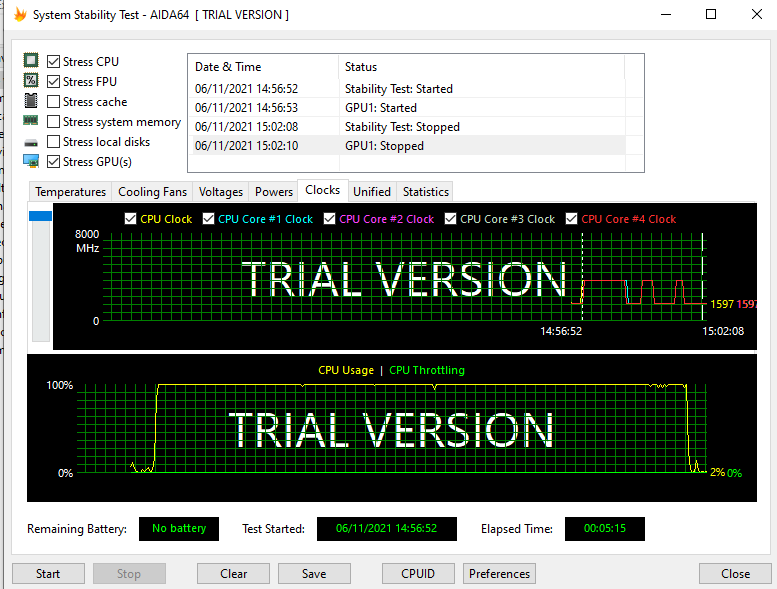
Task: Switch to the Unified tab
Action: point(372,192)
